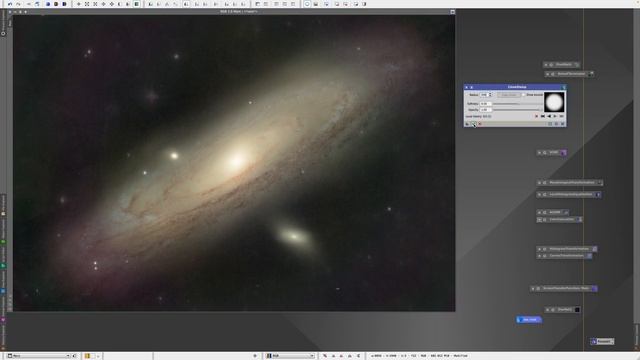Click the LocalHistogramEqualization process icon
The image size is (640, 360).
[x=569, y=194]
